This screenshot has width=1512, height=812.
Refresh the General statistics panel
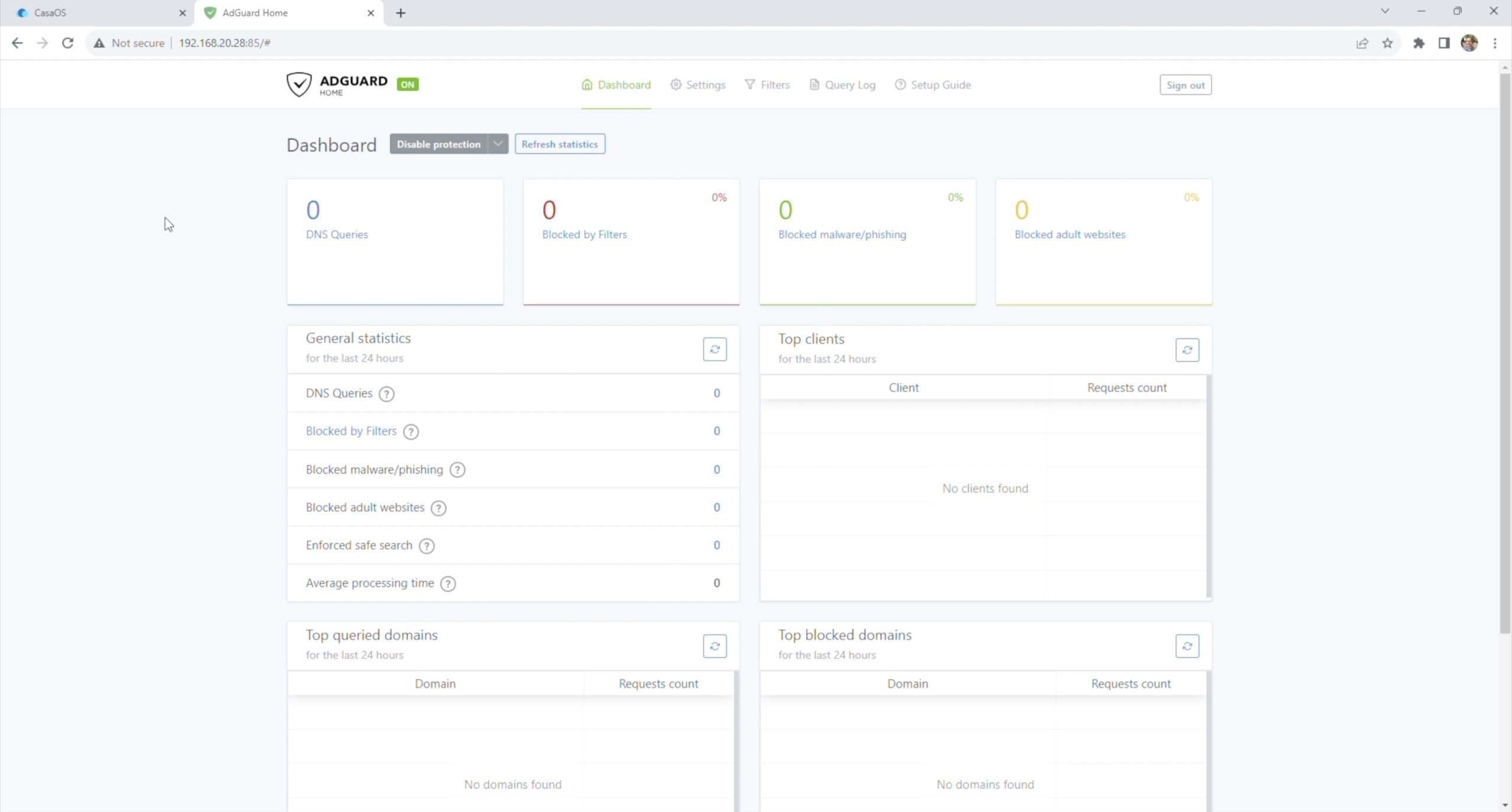pyautogui.click(x=714, y=350)
